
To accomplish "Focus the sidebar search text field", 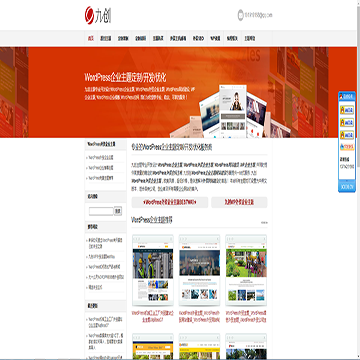I will tap(101, 211).
